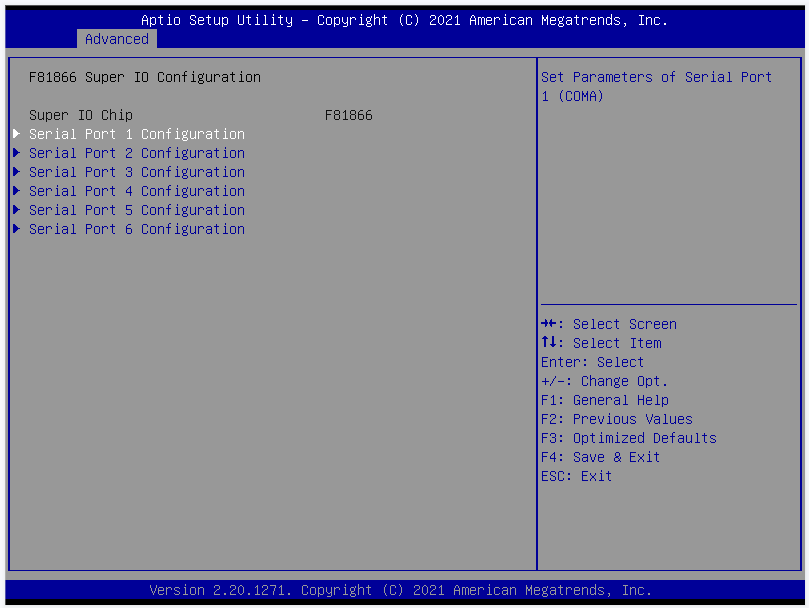Expand the Serial Port 5 Configuration arrow
Screen dimensions: 809x608
(x=16, y=210)
